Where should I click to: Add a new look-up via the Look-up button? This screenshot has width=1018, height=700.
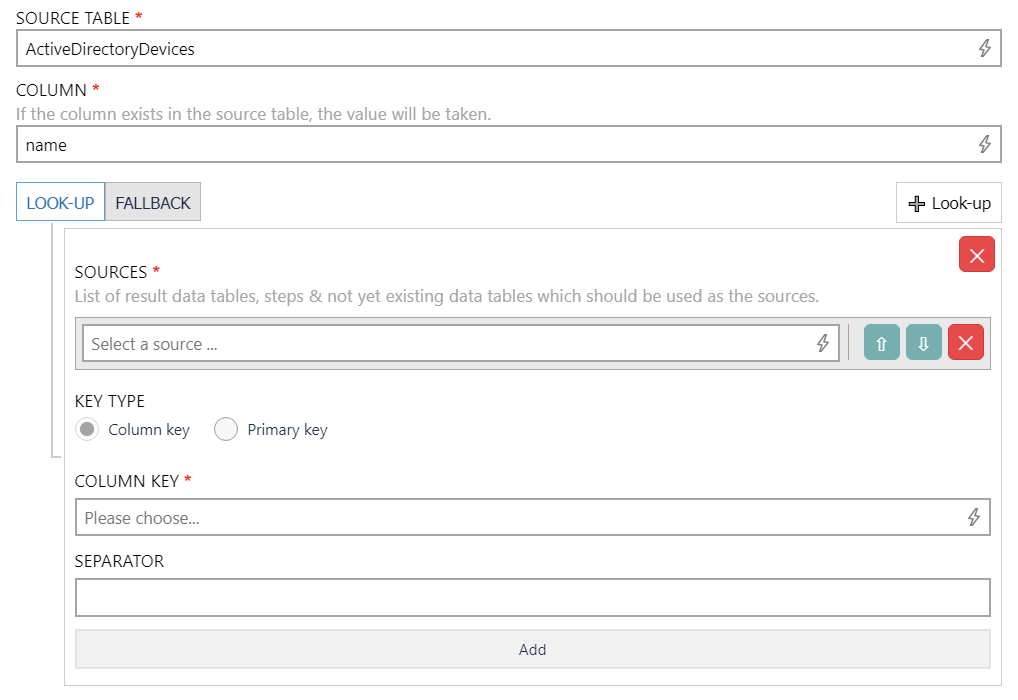(948, 202)
